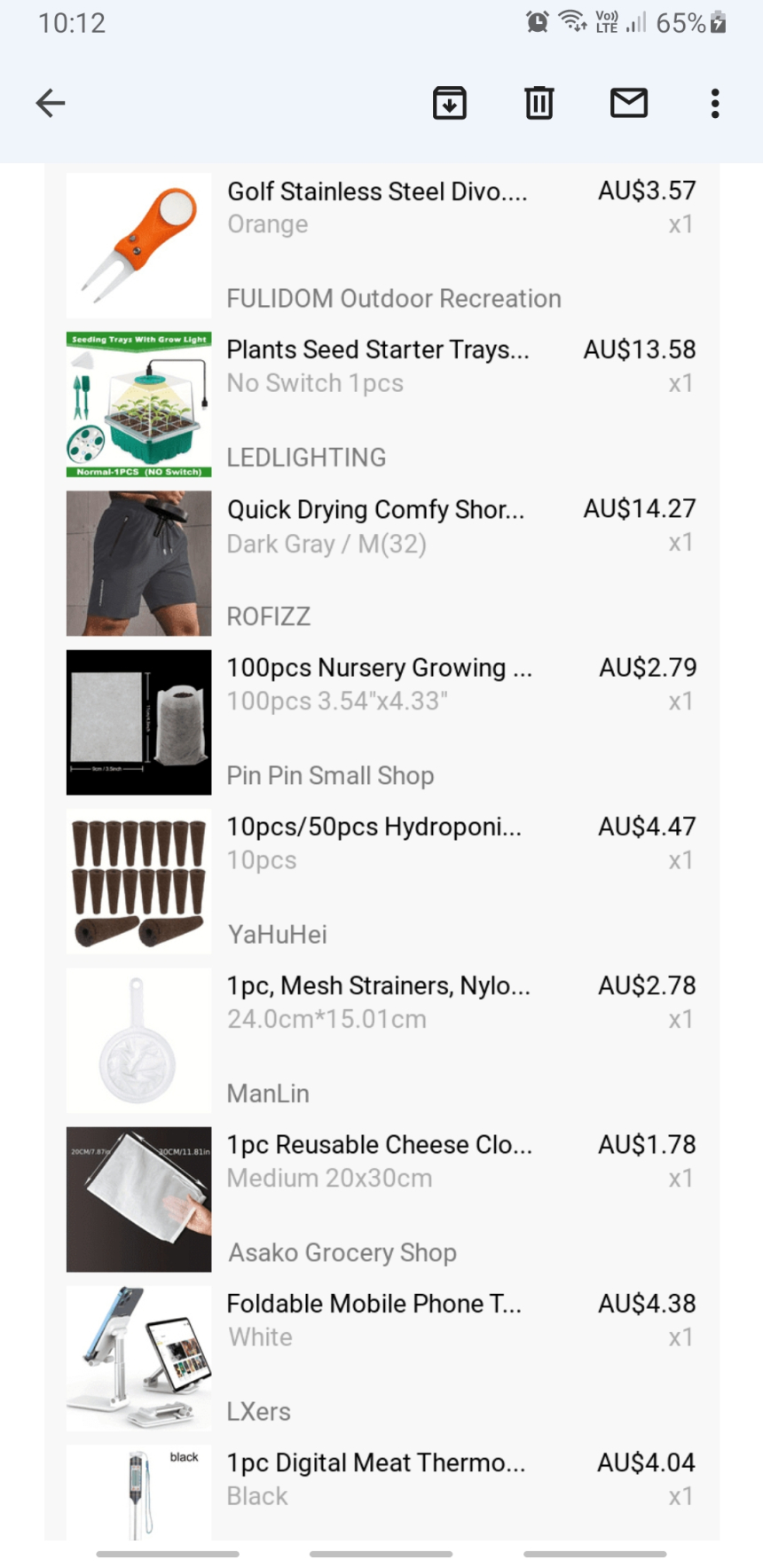The height and width of the screenshot is (1568, 763).
Task: Open the foldable phone stand image
Action: [139, 1358]
